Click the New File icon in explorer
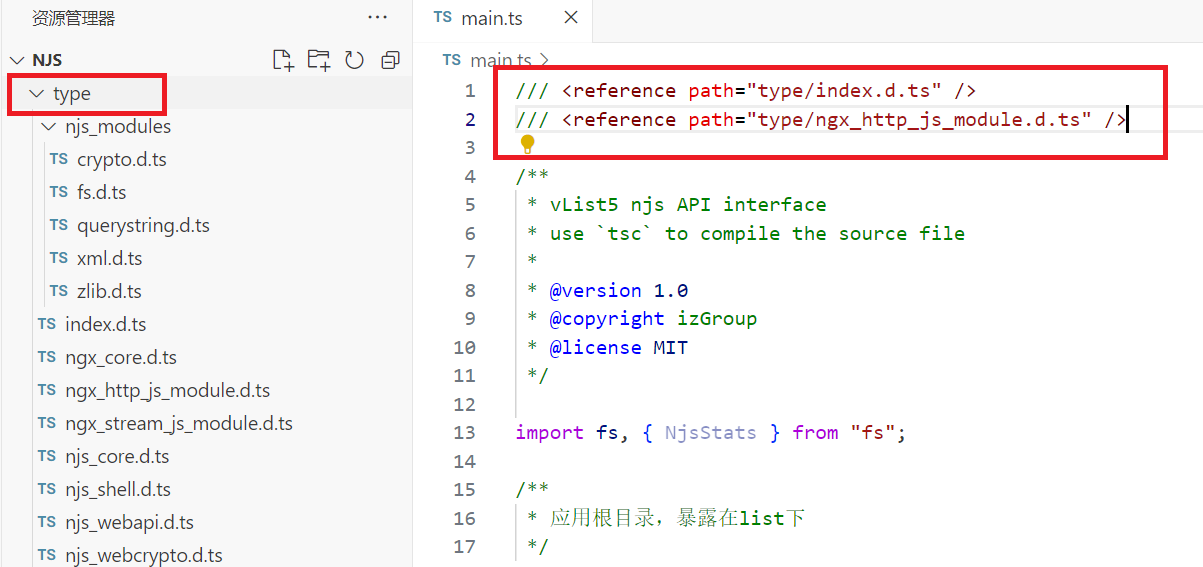This screenshot has height=567, width=1203. point(283,60)
